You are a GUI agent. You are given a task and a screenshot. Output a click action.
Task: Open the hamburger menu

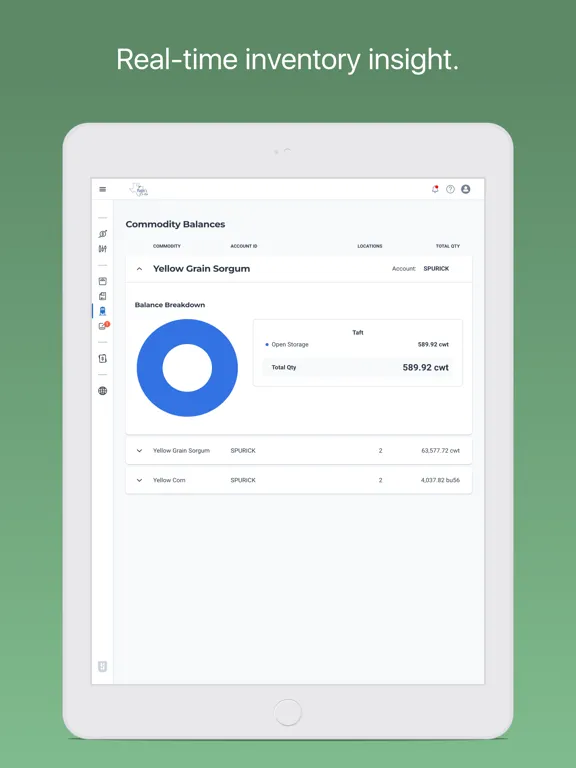102,189
